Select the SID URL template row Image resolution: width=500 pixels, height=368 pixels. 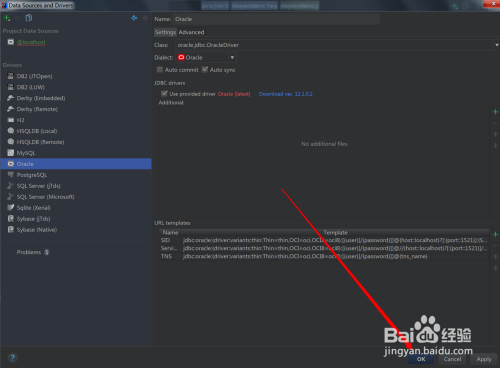324,240
